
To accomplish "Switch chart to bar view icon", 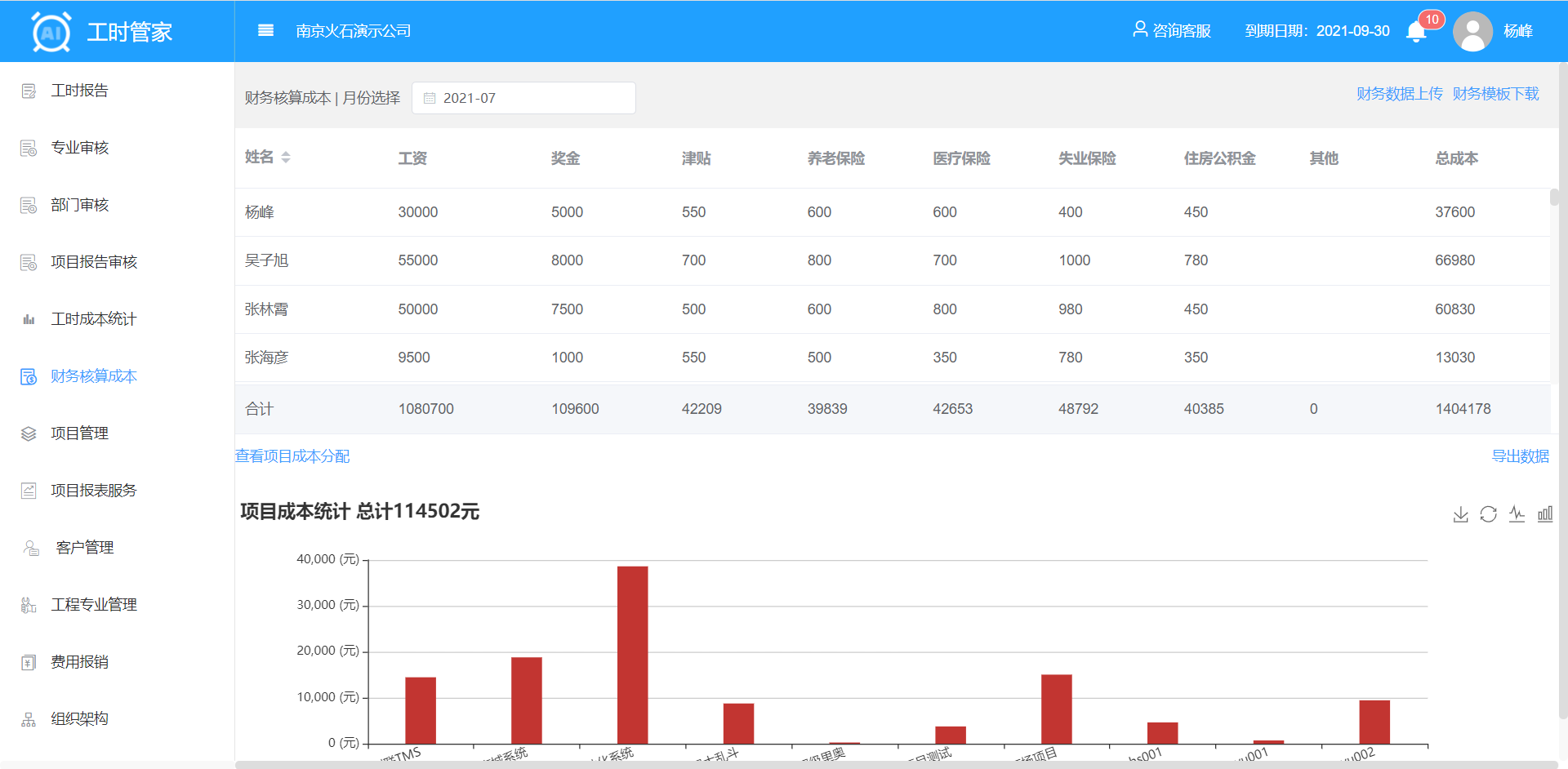I will [x=1544, y=514].
